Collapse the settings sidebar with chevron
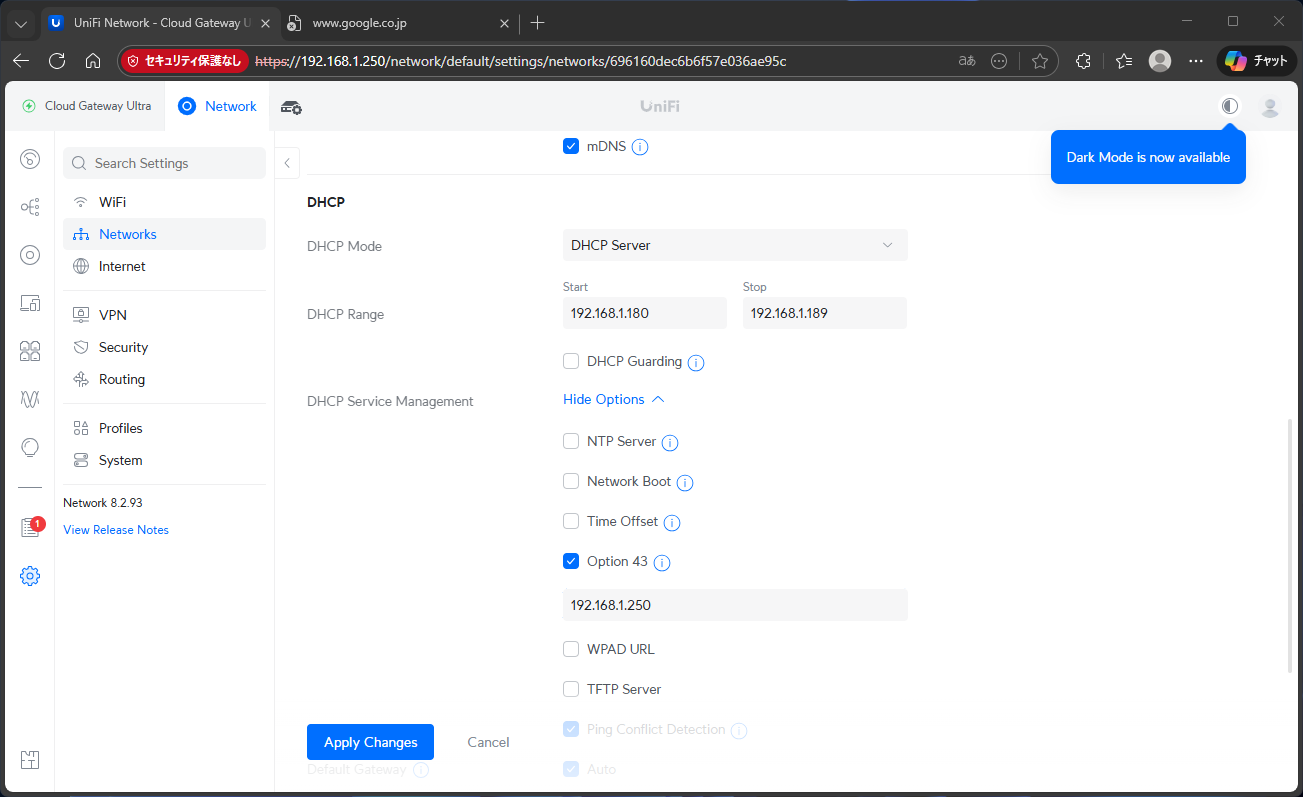 pyautogui.click(x=287, y=163)
